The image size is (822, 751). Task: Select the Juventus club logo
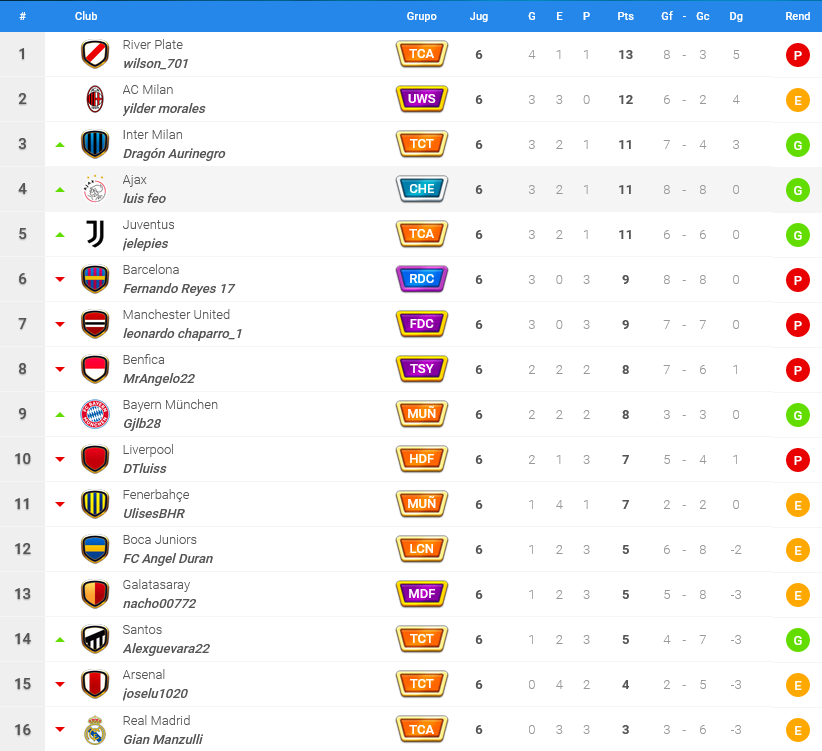pyautogui.click(x=95, y=234)
